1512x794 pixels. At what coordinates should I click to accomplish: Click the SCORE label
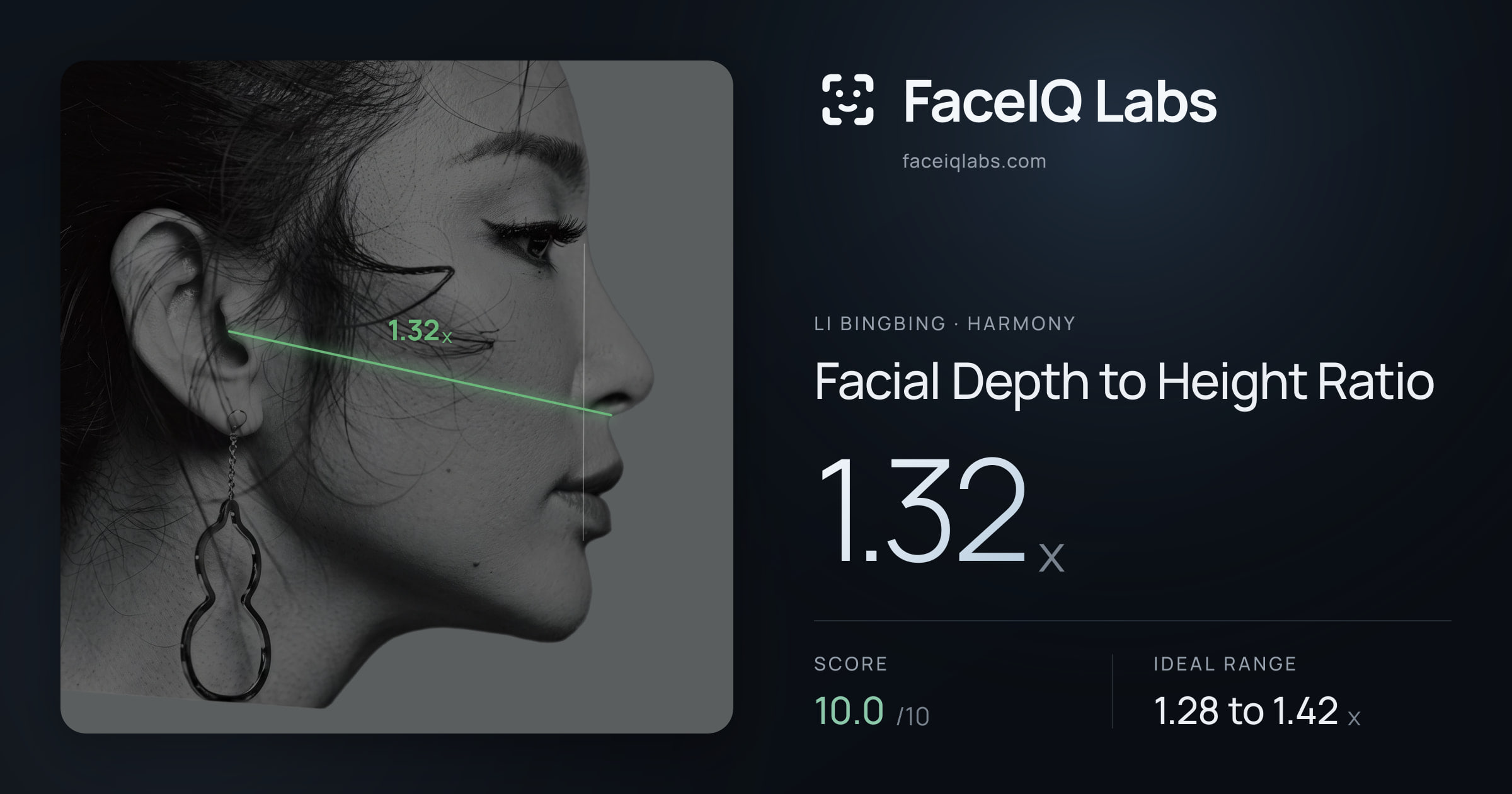(x=850, y=664)
